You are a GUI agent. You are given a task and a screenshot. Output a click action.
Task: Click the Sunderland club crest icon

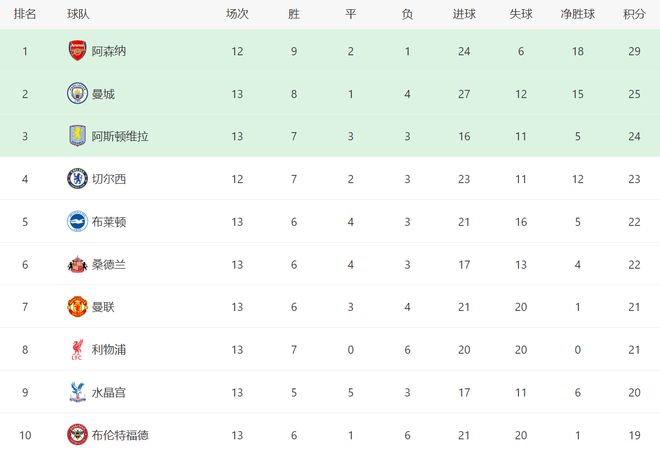77,264
